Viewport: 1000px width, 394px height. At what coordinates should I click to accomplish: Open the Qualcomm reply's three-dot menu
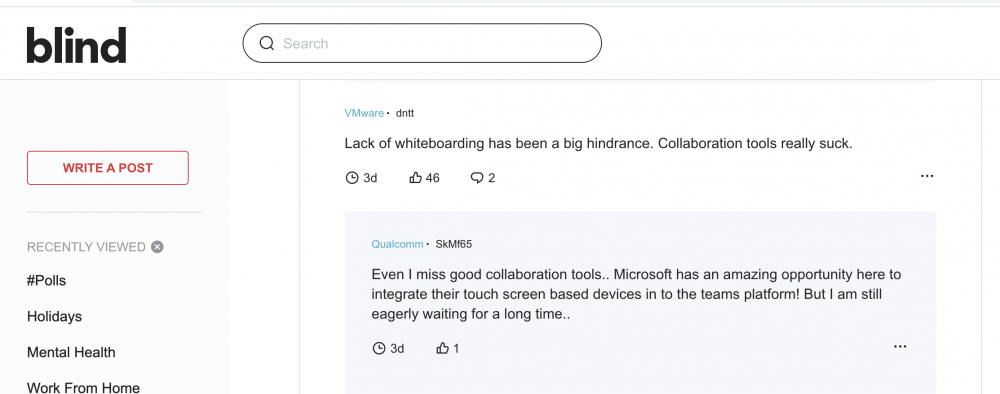point(900,347)
